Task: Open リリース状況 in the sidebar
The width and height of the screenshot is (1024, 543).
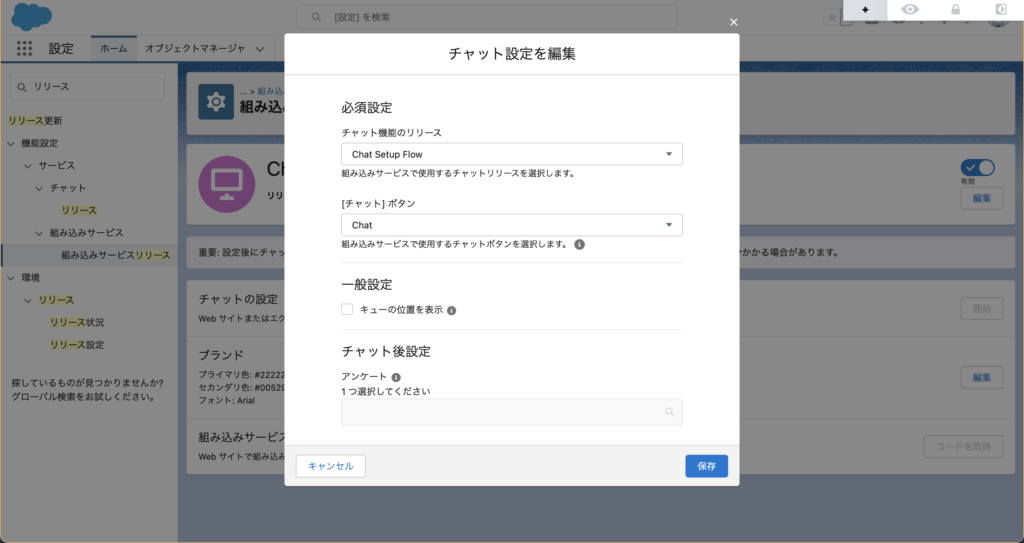Action: 77,323
